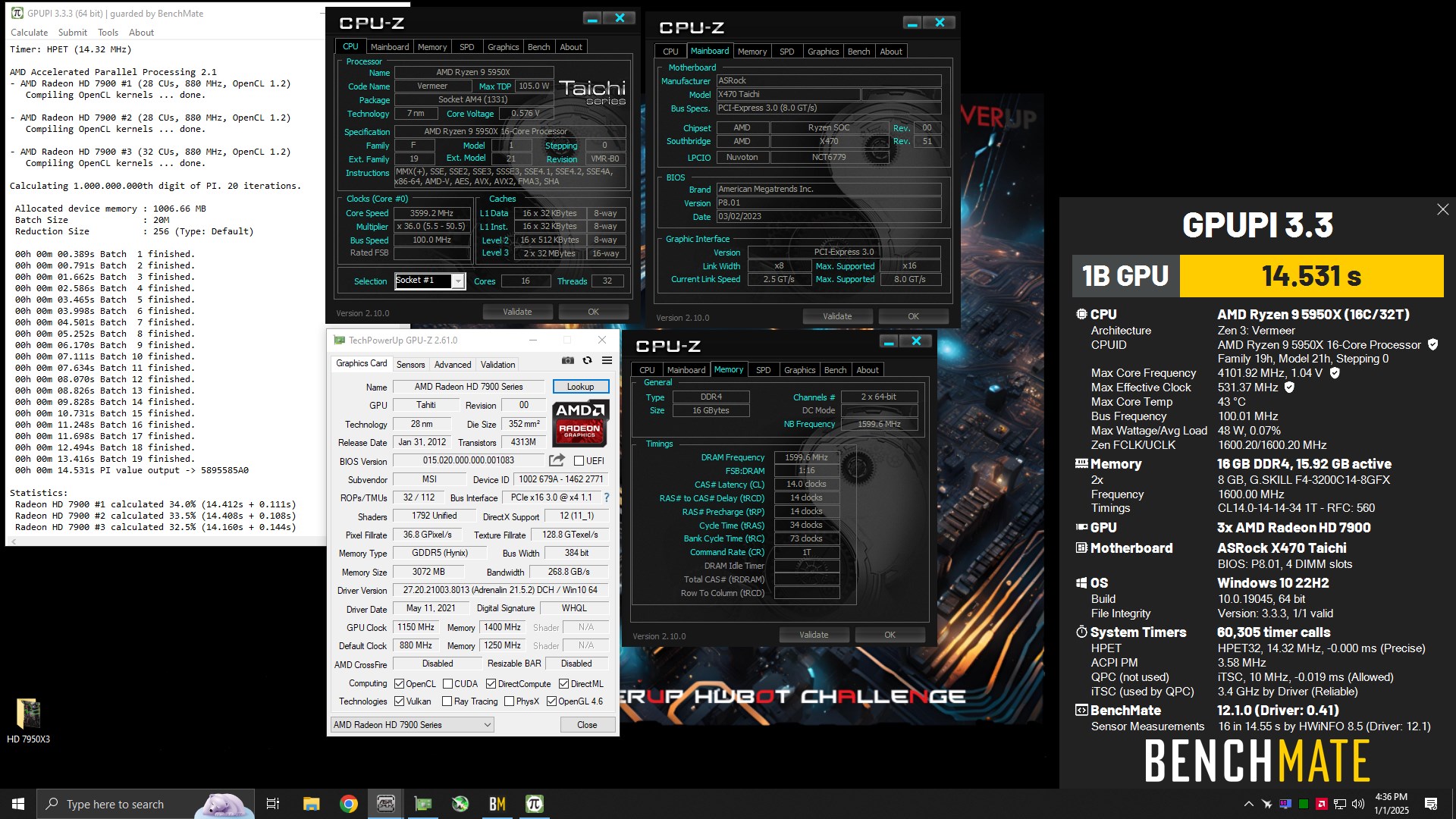Open the Calculate menu in GPUPI

(29, 33)
